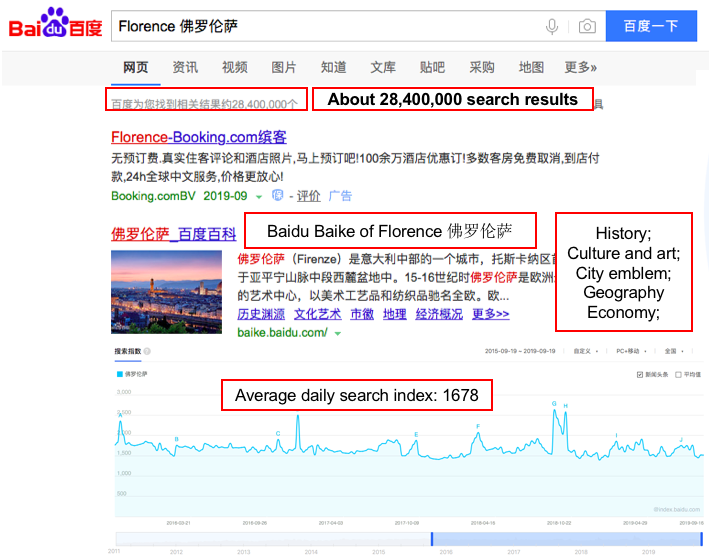Open the 佛罗伦萨_百度百科 result
Screen dimensions: 709x558
click(174, 234)
